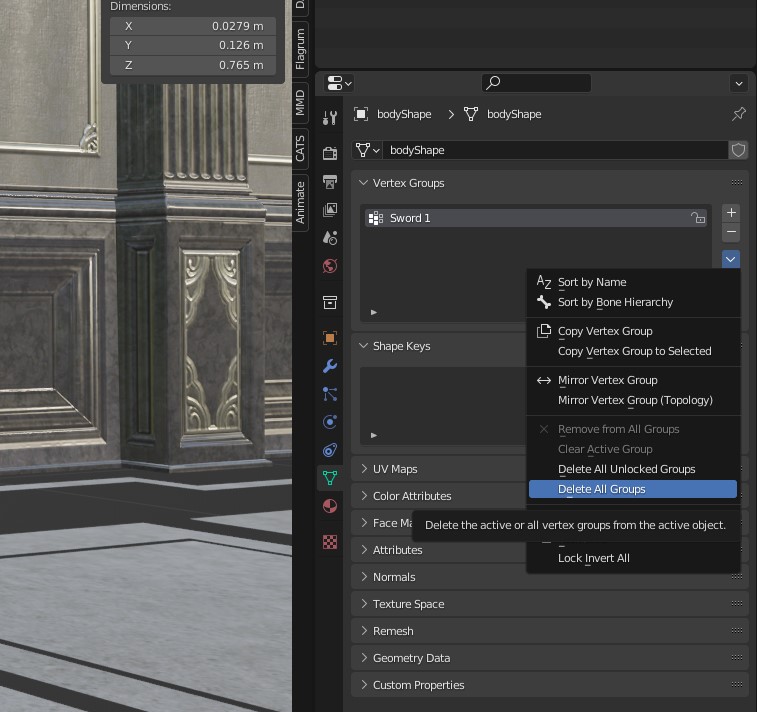Open the Physics properties tab
Viewport: 757px width, 712px height.
coord(330,422)
